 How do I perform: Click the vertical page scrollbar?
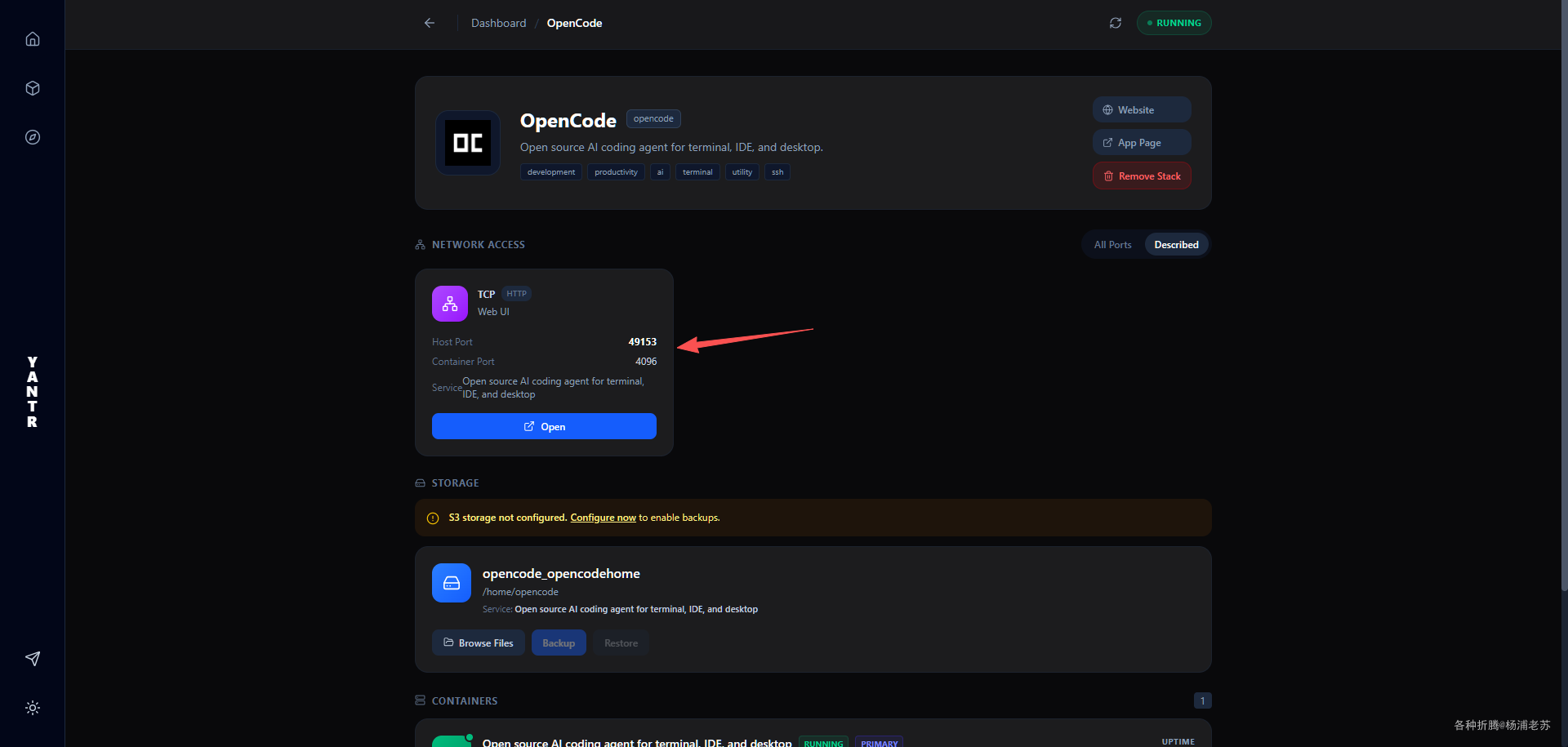click(x=1564, y=294)
